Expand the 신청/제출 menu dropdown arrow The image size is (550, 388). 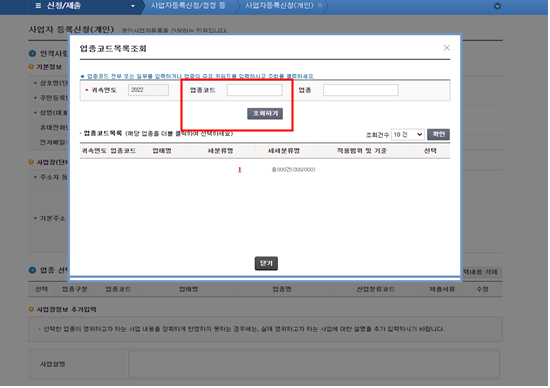click(133, 6)
